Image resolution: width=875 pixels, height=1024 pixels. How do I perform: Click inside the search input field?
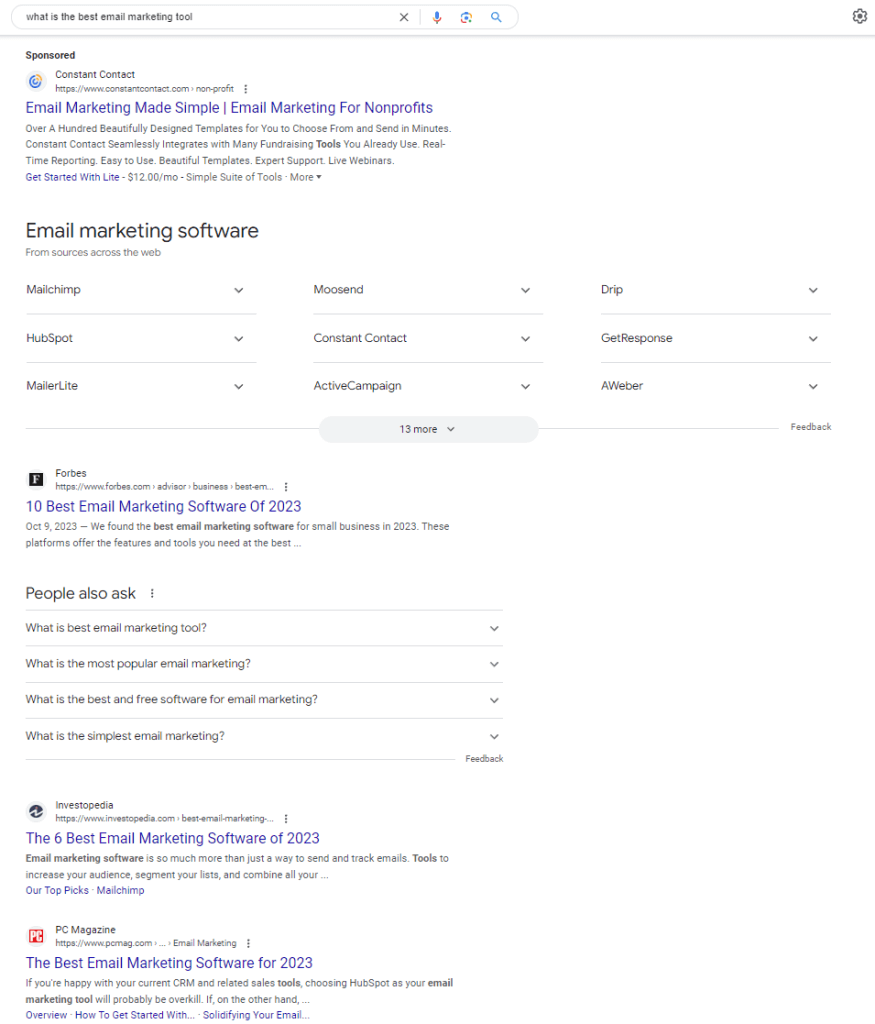(200, 17)
